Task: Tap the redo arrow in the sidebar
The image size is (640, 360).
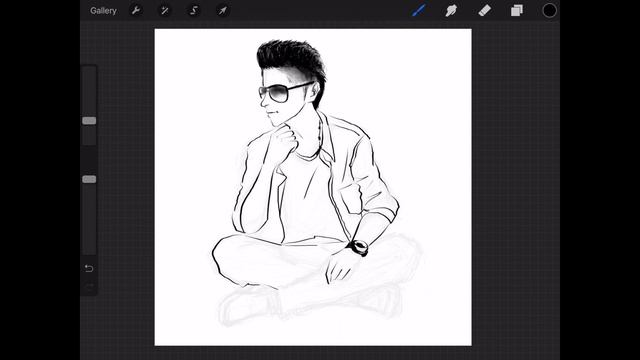Action: point(89,287)
